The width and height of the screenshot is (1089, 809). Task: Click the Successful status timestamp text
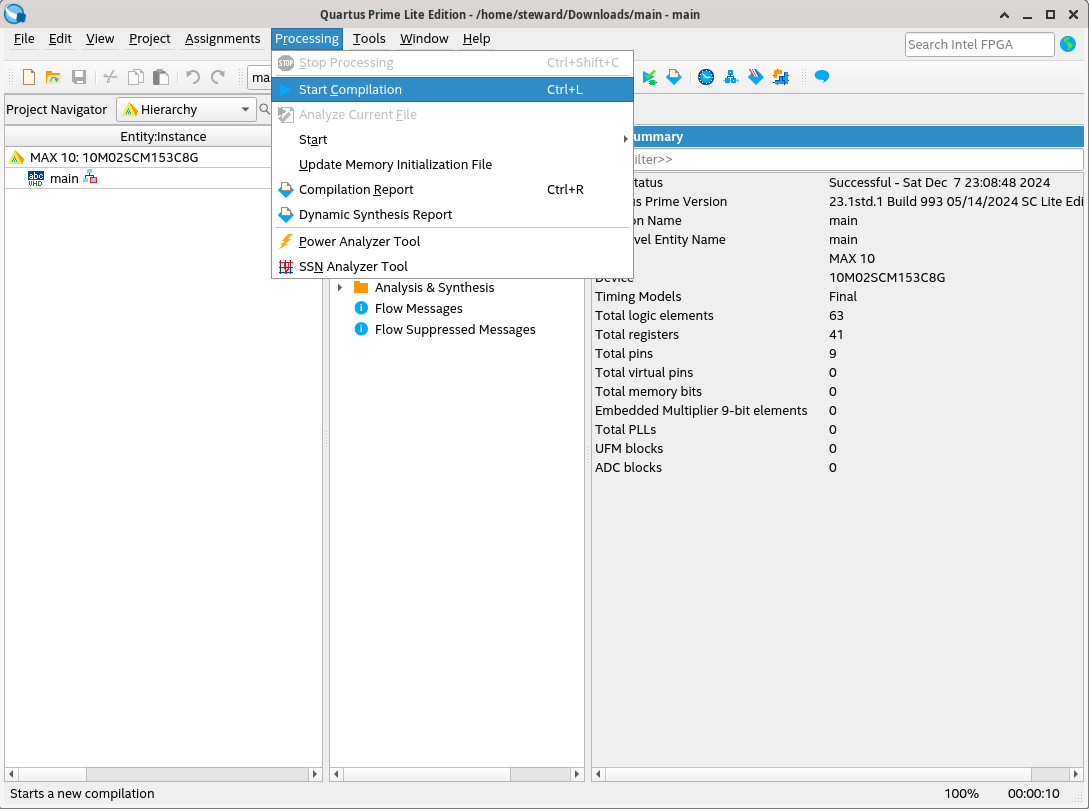point(939,183)
